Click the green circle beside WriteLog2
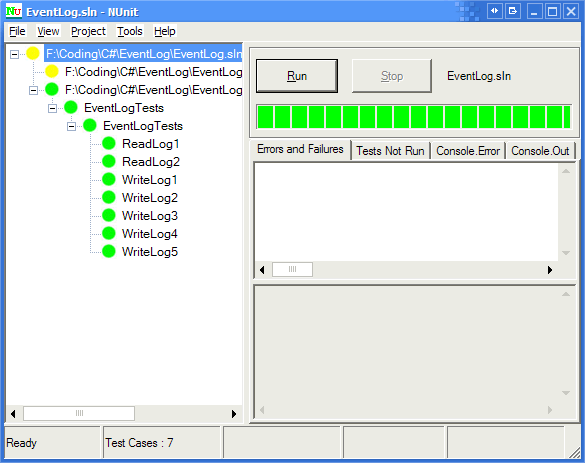Viewport: 585px width, 463px height. point(109,197)
